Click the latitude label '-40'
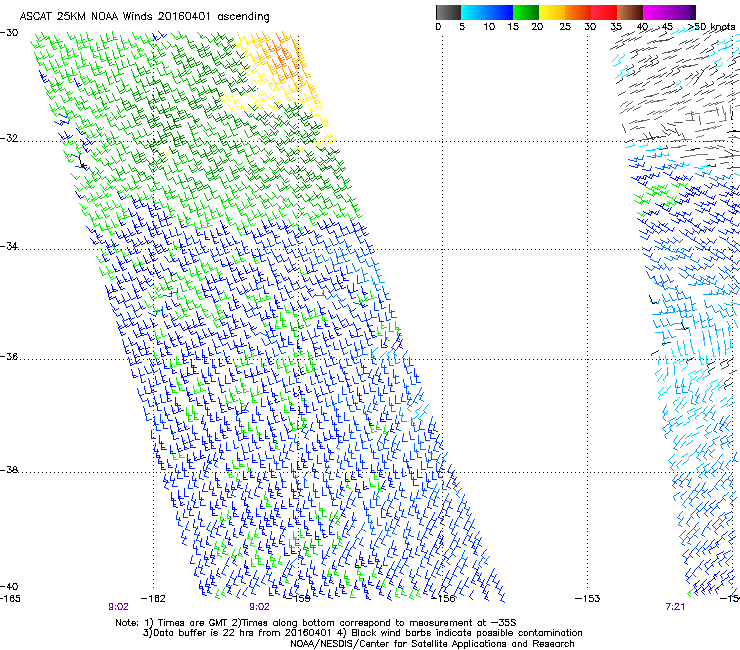The image size is (740, 650). click(x=9, y=586)
